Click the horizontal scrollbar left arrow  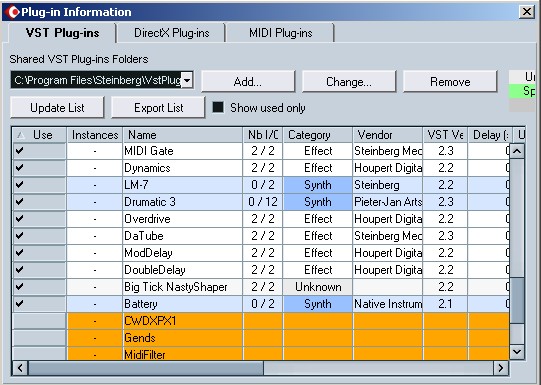pyautogui.click(x=20, y=368)
